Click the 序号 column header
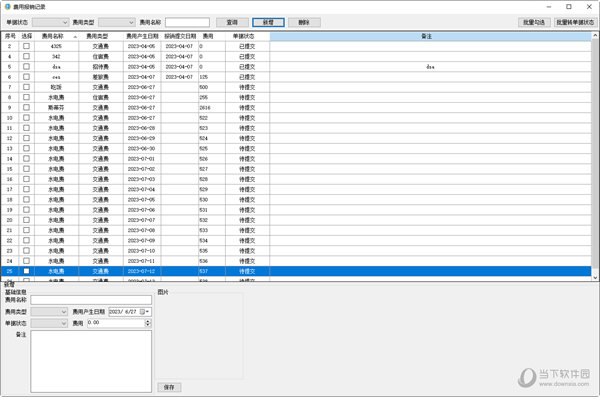600x397 pixels. (10, 36)
